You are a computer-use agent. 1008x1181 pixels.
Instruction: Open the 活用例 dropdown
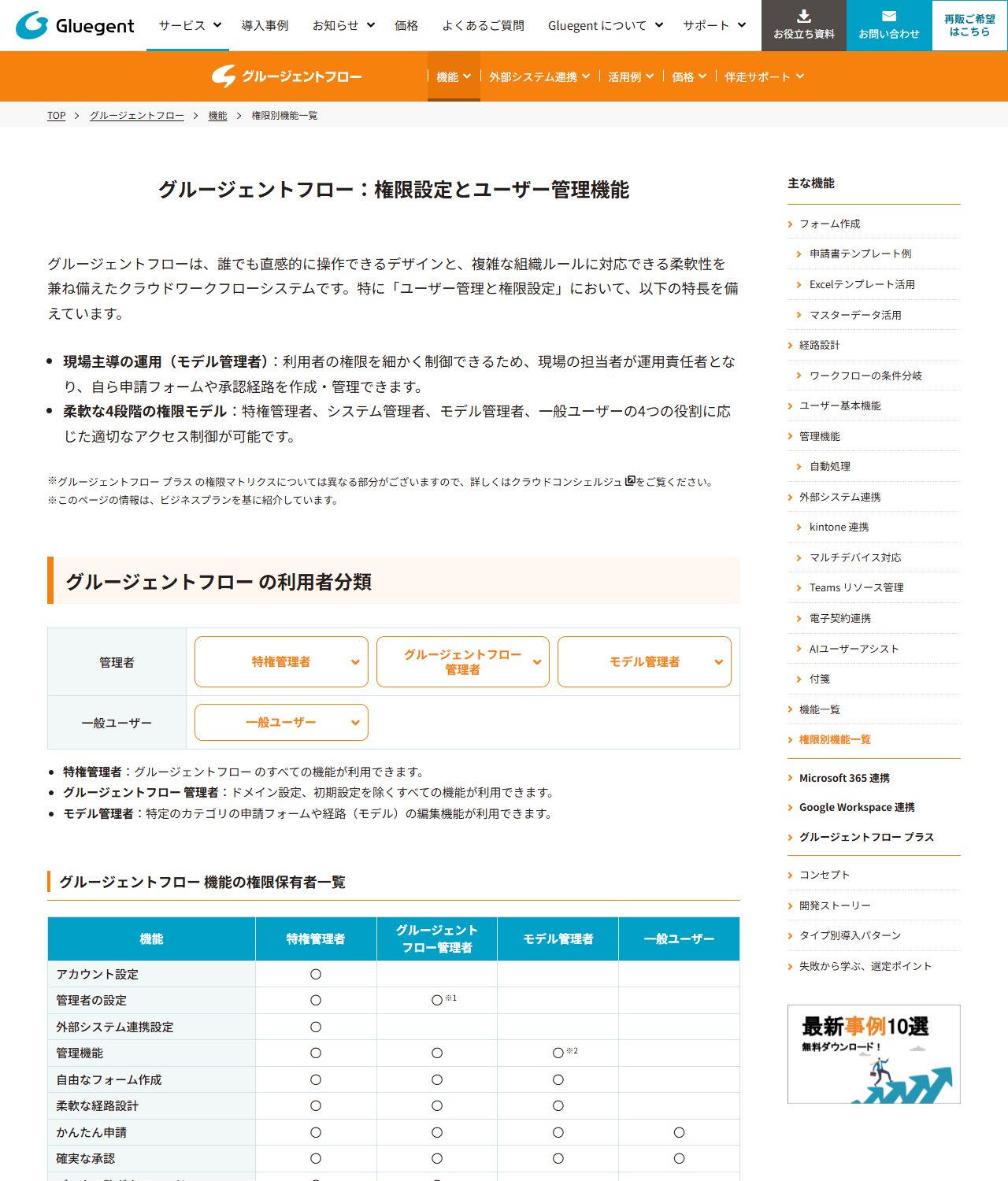point(631,76)
